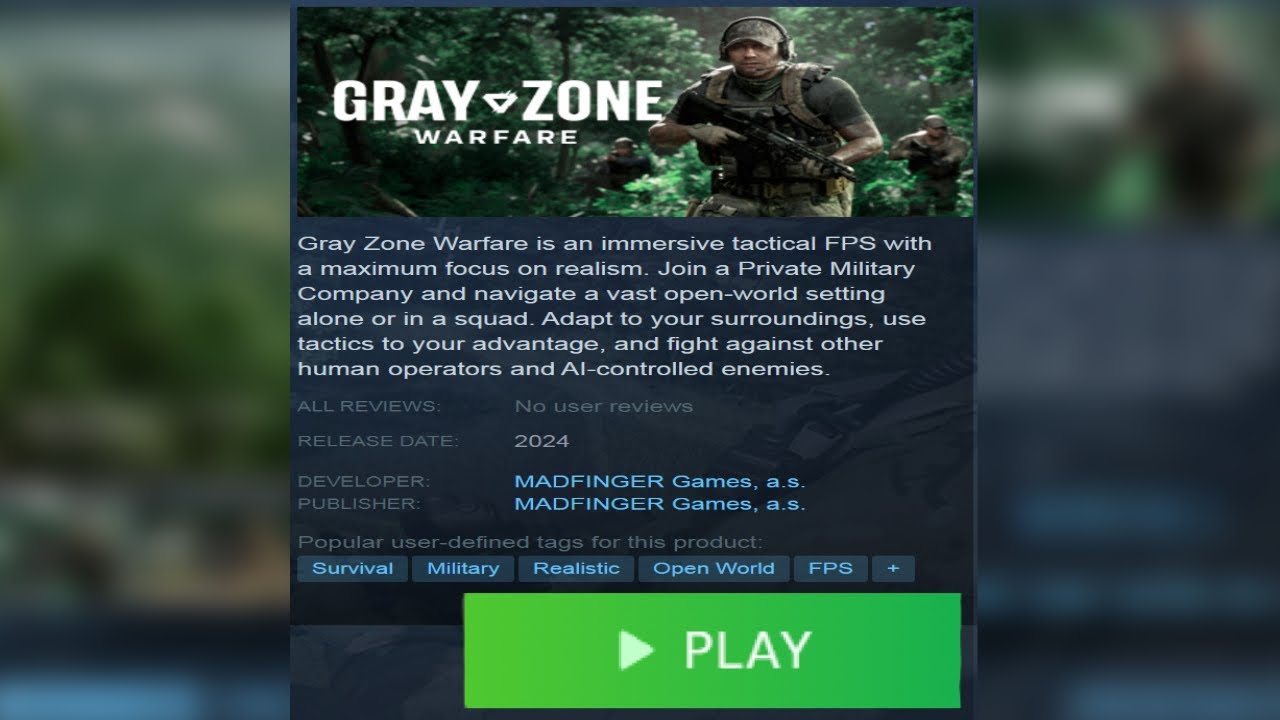Click the Popular user-defined tags heading
This screenshot has height=720, width=1280.
530,542
